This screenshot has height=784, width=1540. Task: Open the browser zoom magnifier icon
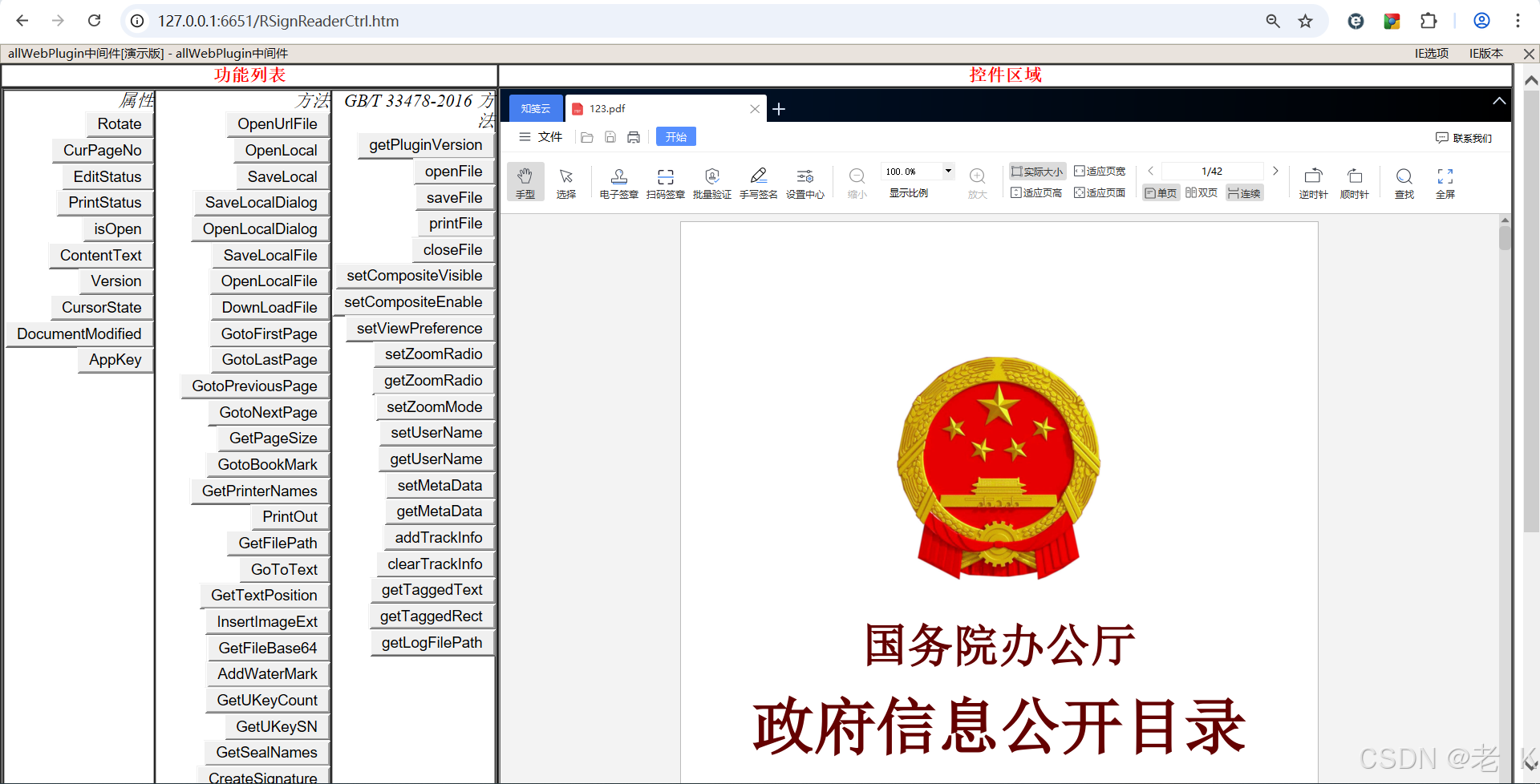(x=1273, y=21)
